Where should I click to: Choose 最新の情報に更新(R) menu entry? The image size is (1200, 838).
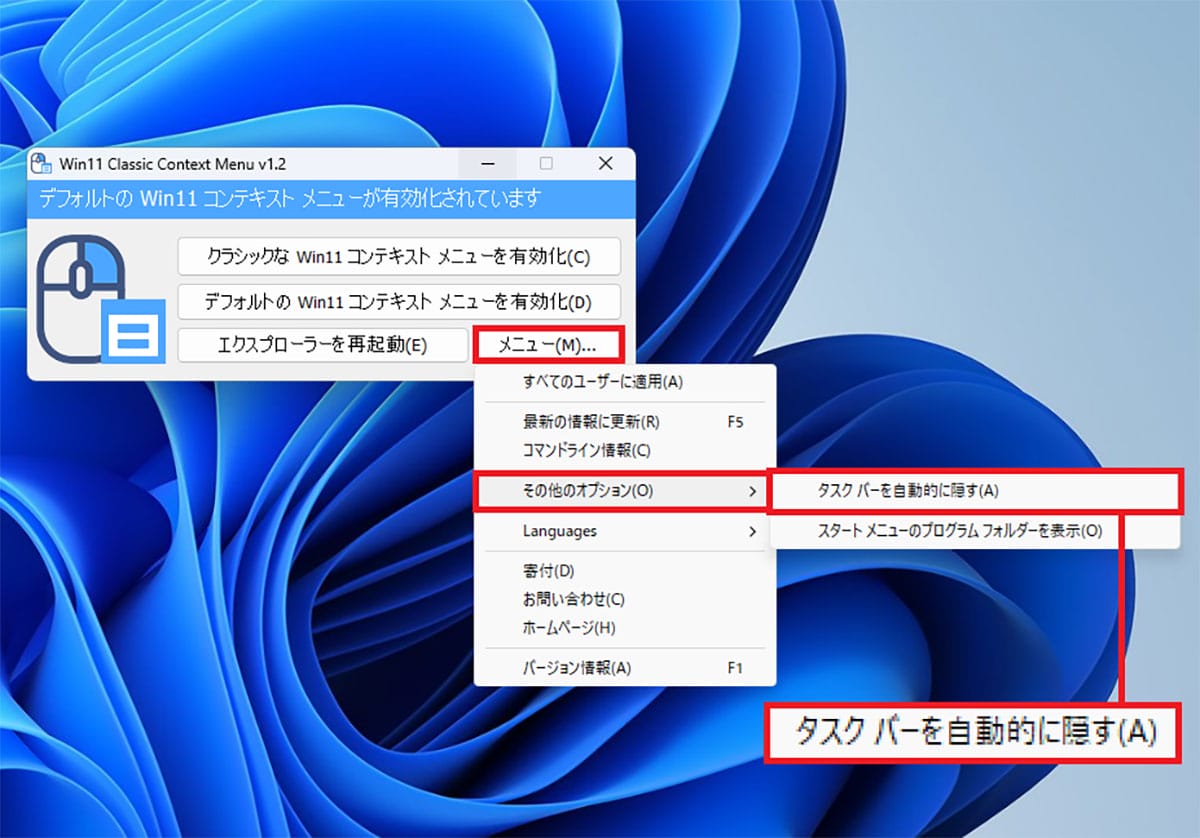click(x=625, y=422)
